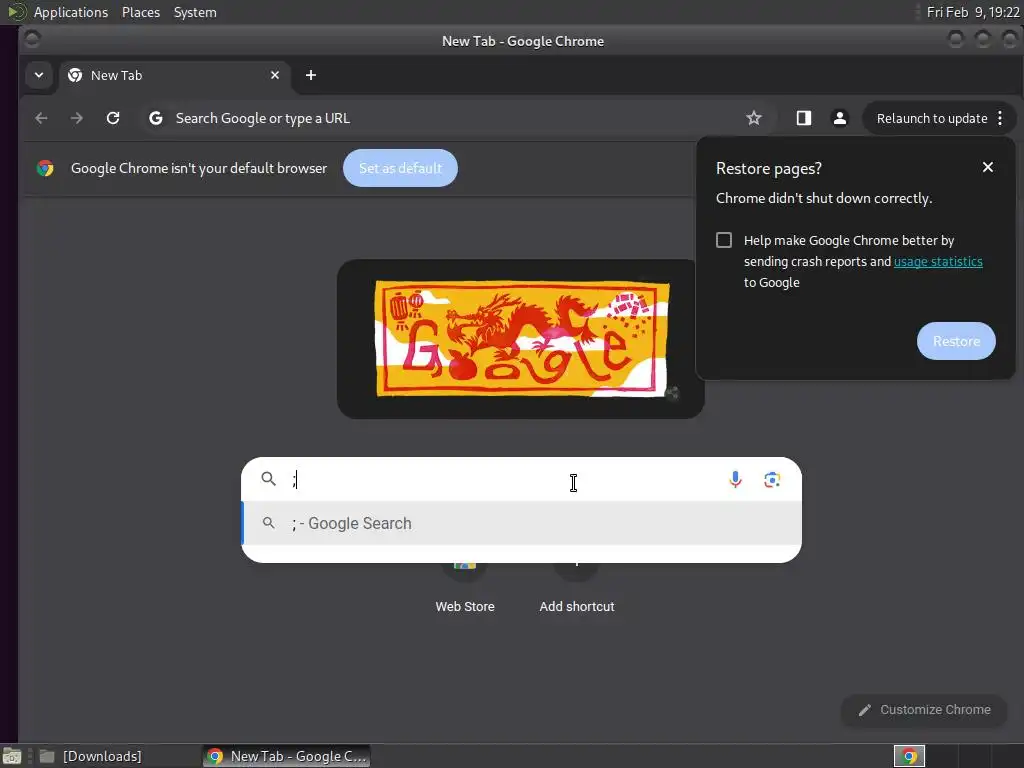Open the Lunar New Year Google Doodle

point(522,338)
